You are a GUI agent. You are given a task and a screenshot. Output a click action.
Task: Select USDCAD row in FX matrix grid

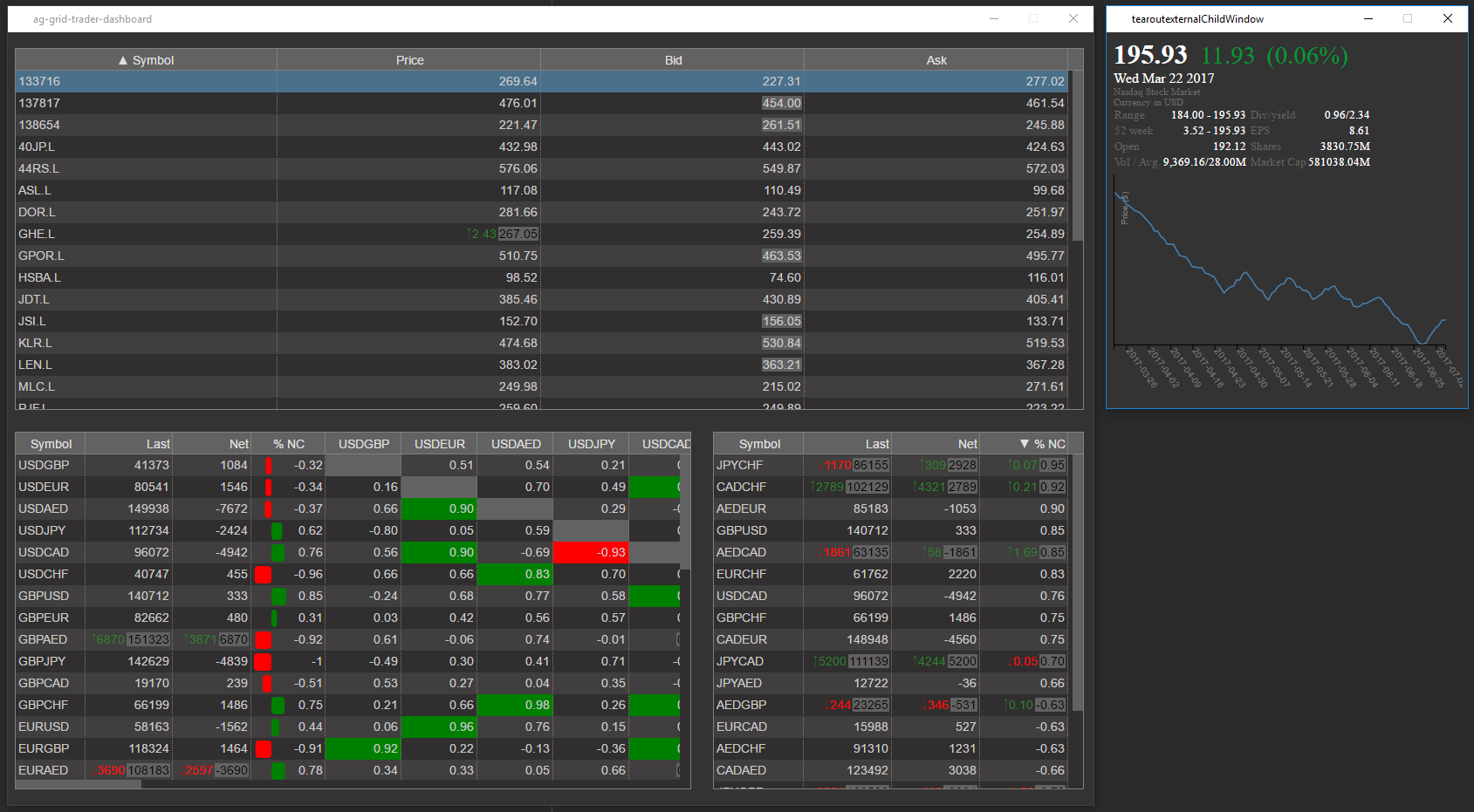click(348, 552)
